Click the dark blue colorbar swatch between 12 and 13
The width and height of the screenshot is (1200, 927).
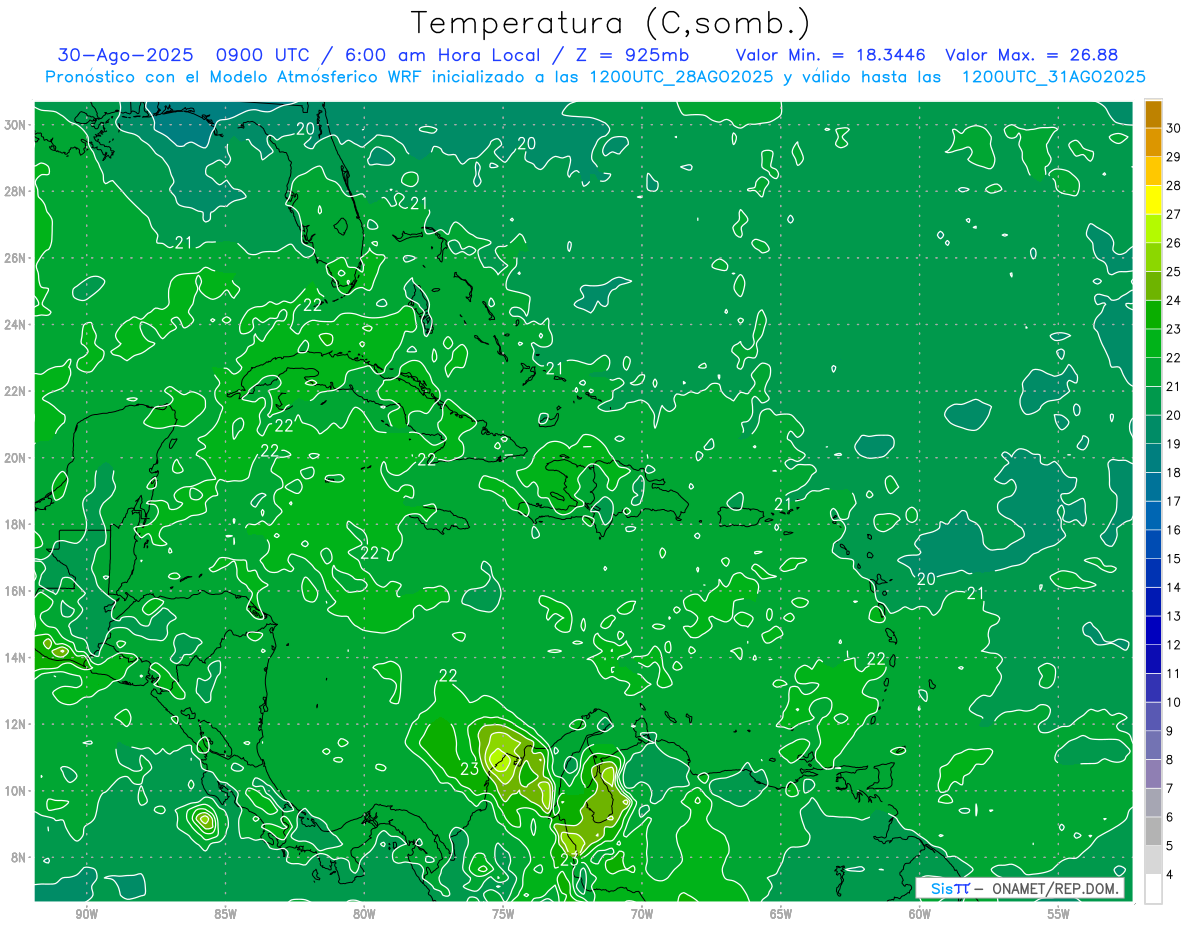[x=1153, y=631]
